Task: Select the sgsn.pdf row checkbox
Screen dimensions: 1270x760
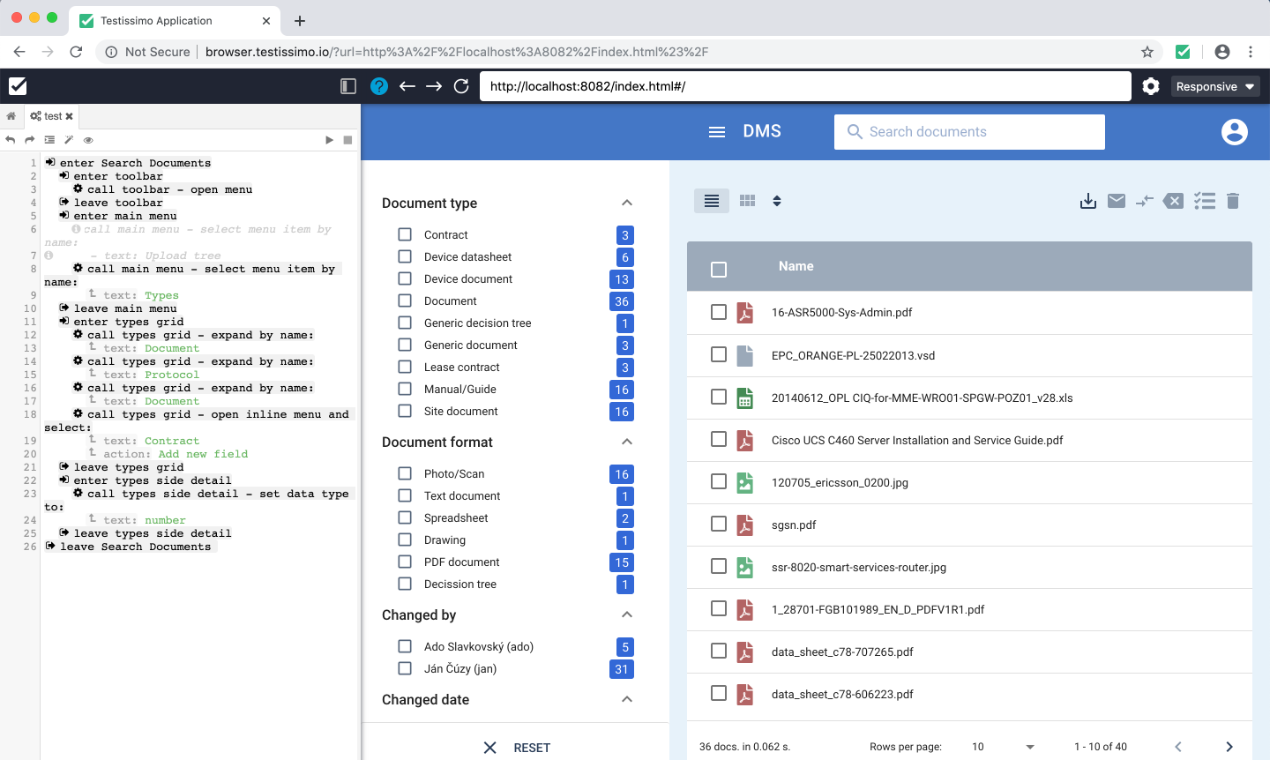Action: [718, 524]
